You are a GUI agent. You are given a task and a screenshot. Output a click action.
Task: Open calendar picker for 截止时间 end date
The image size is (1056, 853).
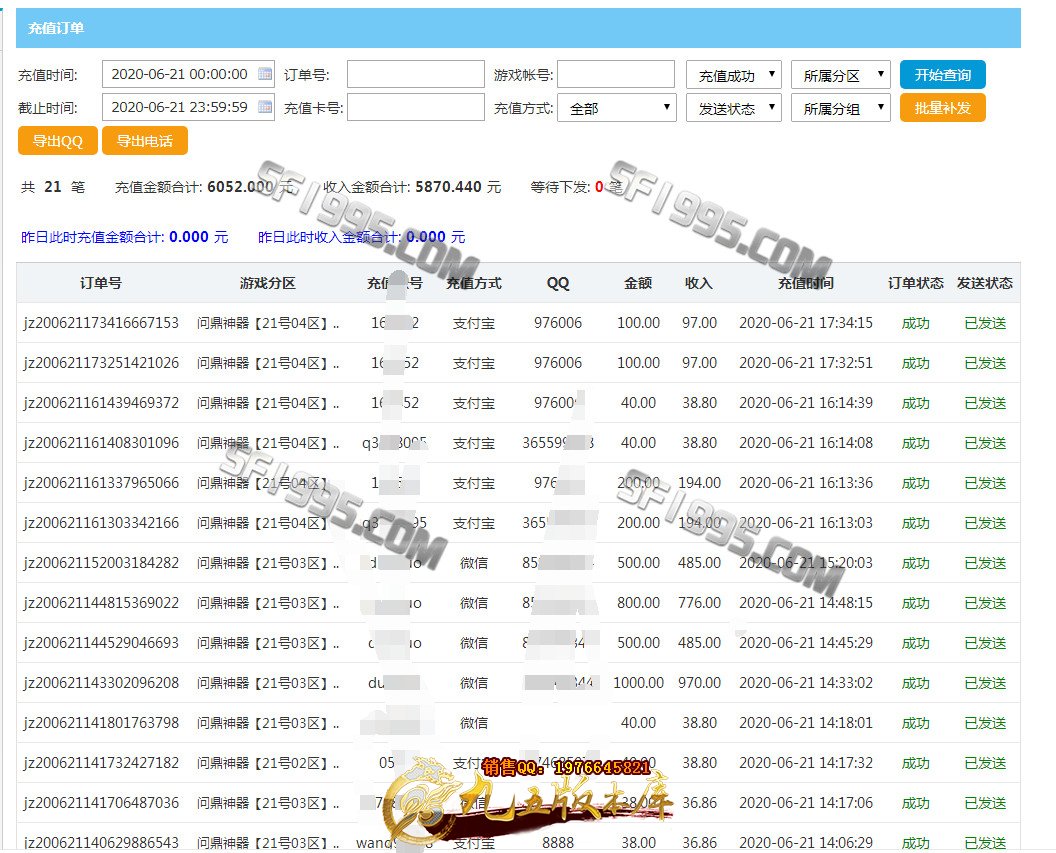tap(265, 107)
